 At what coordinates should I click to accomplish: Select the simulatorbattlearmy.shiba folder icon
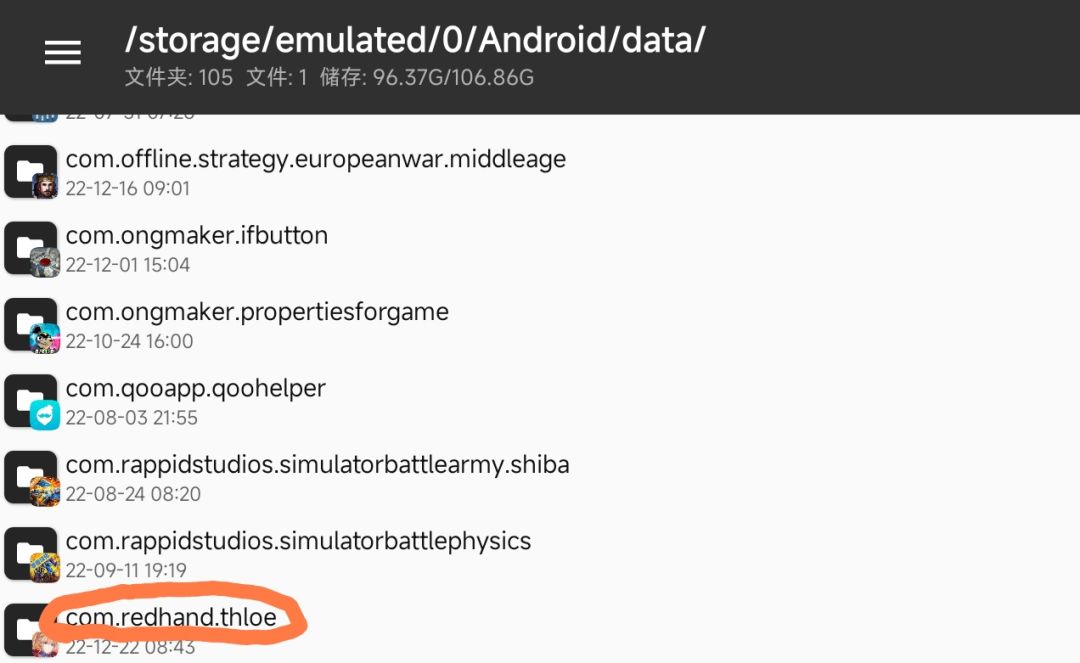click(30, 478)
